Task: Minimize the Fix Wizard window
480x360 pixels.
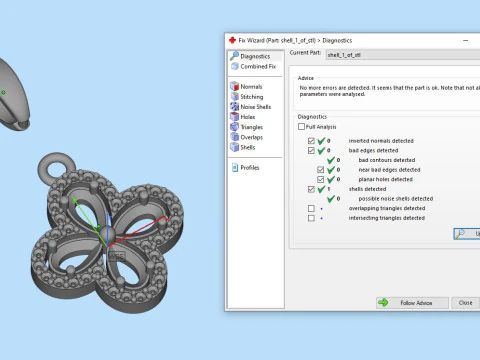Action: click(x=466, y=40)
